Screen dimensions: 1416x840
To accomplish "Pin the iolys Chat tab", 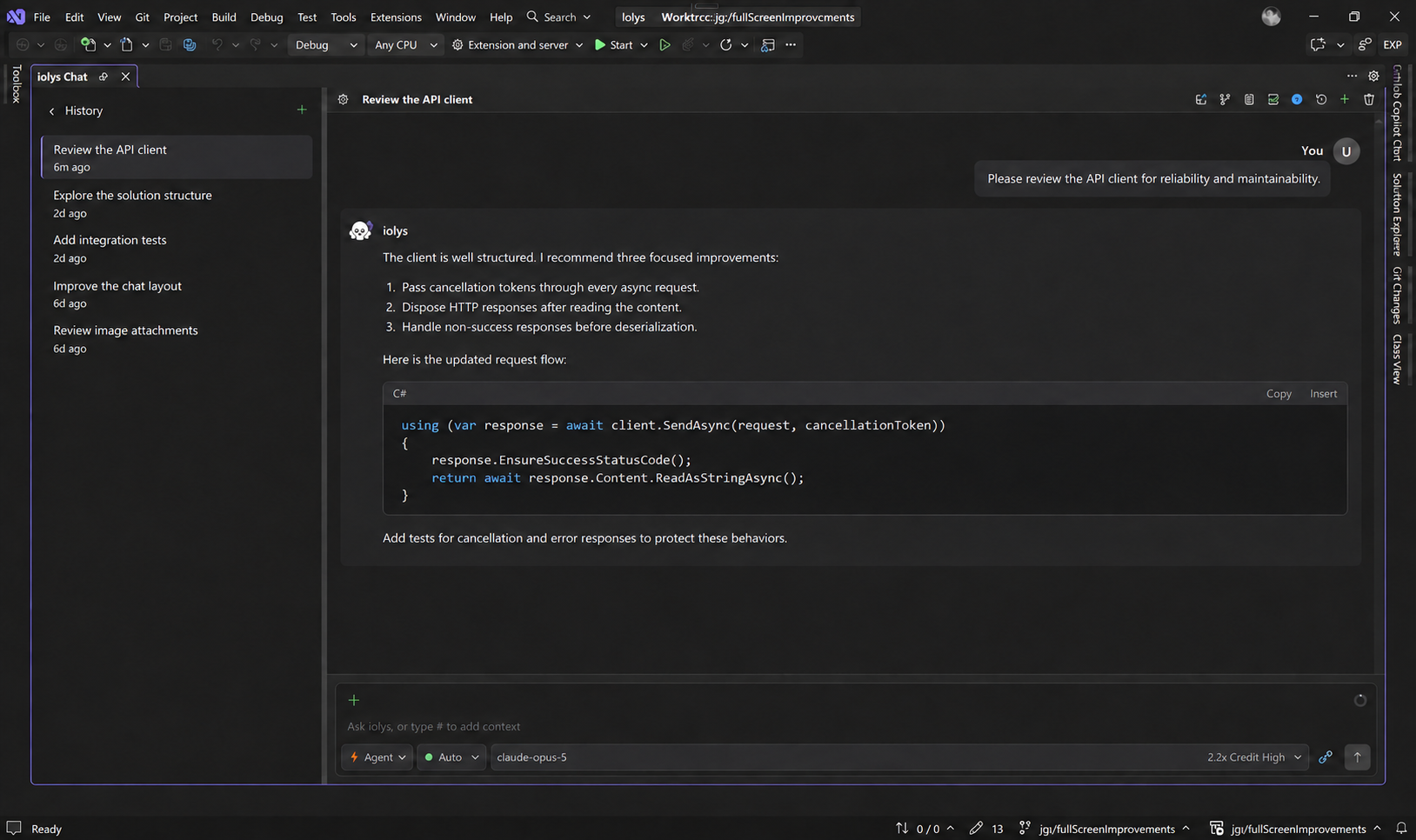I will click(x=104, y=77).
